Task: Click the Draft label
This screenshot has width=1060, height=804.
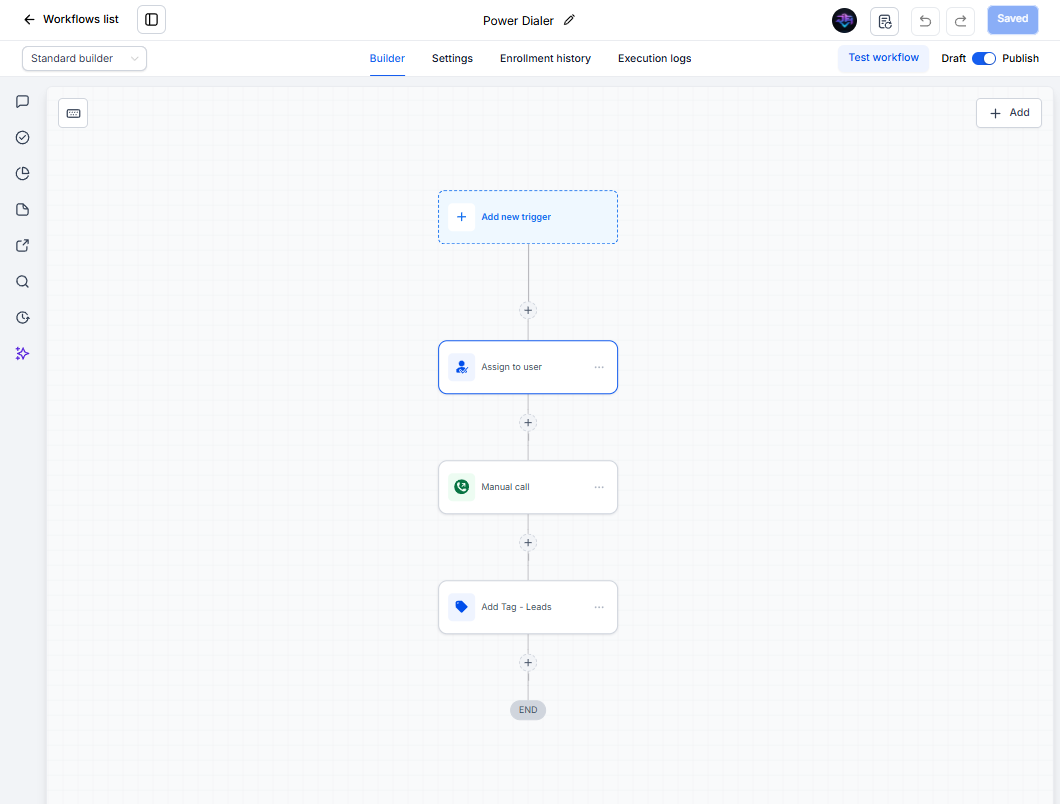Action: coord(953,58)
